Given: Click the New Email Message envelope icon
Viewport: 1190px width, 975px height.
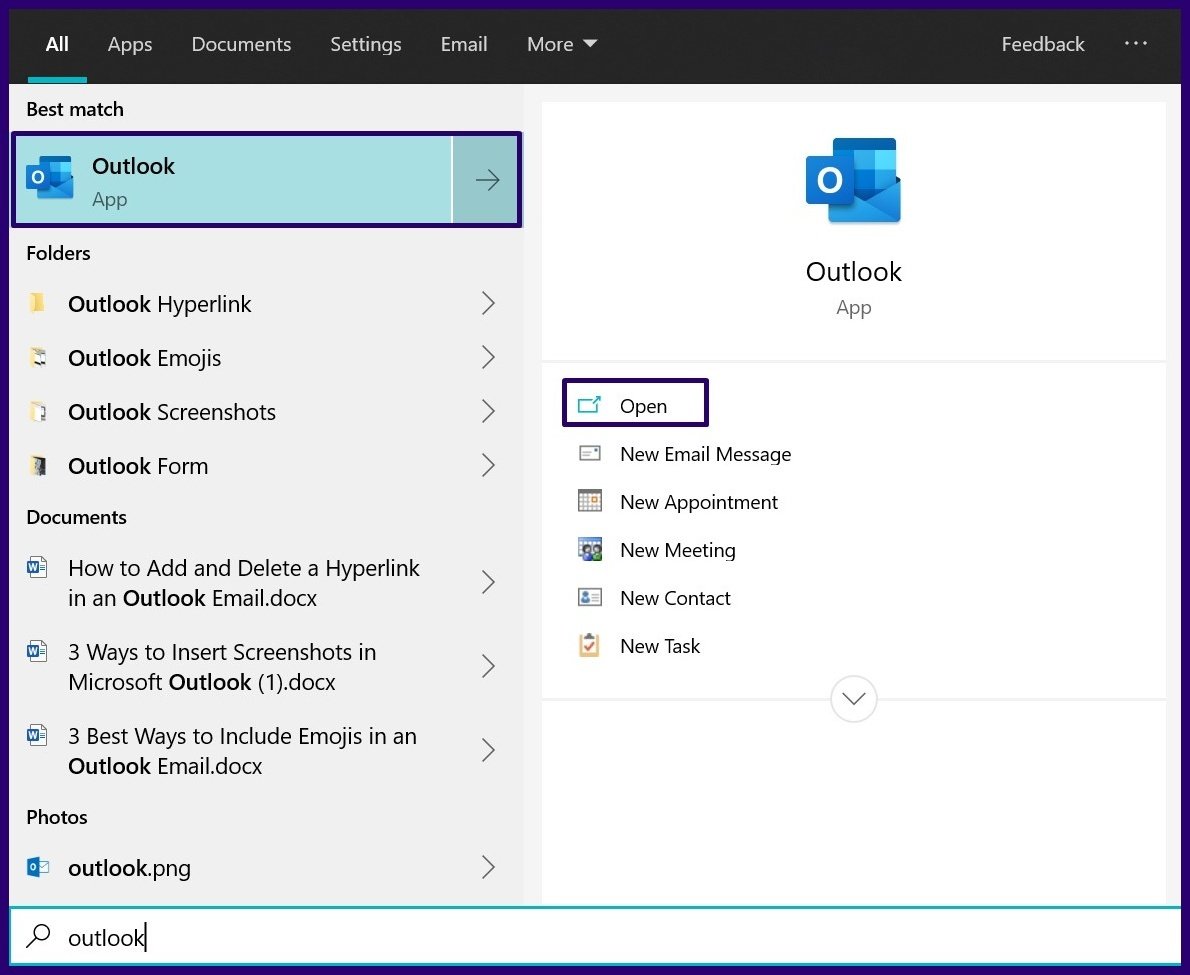Looking at the screenshot, I should (590, 454).
